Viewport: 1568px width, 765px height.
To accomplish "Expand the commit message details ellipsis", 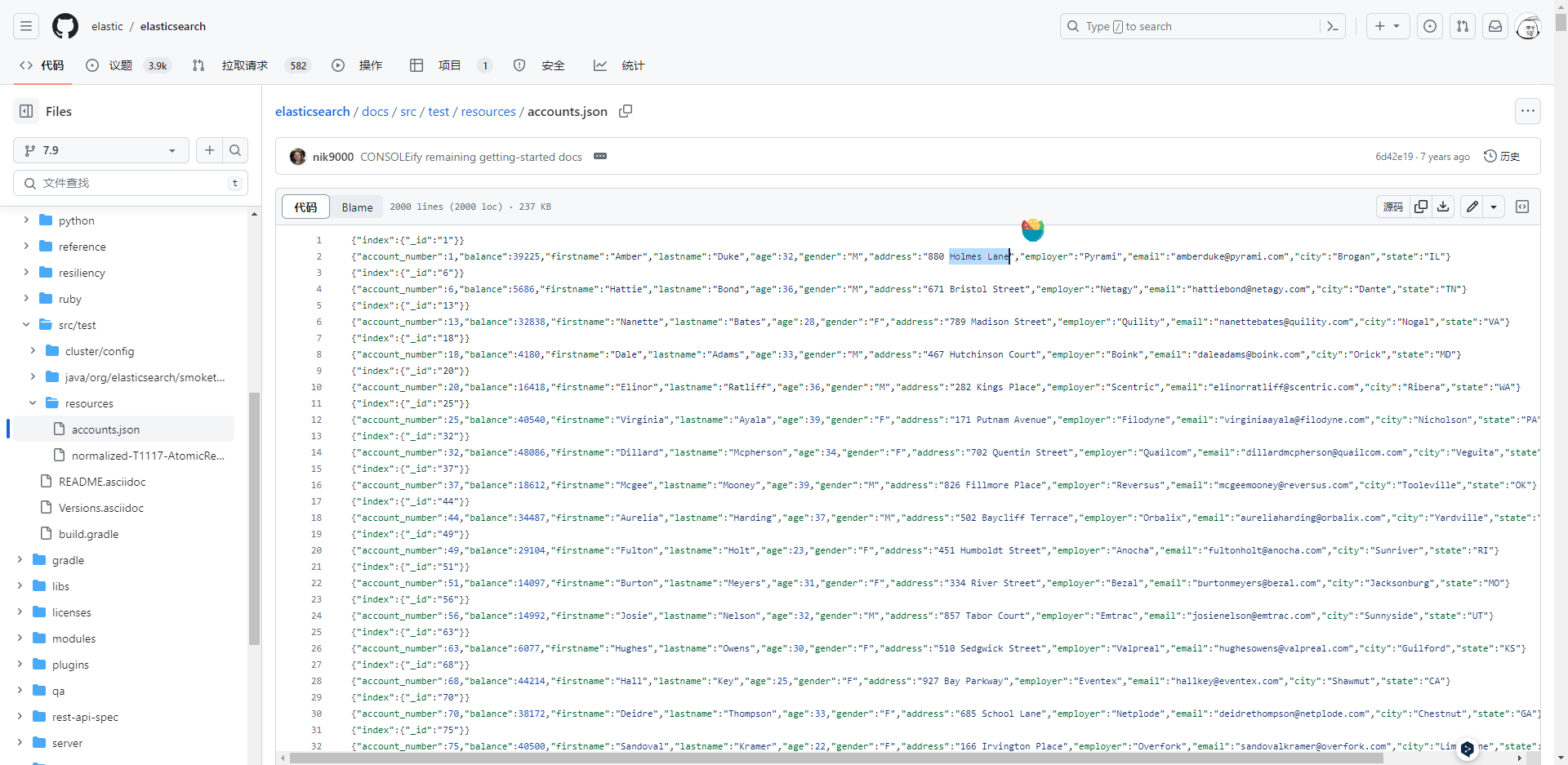I will click(x=600, y=156).
